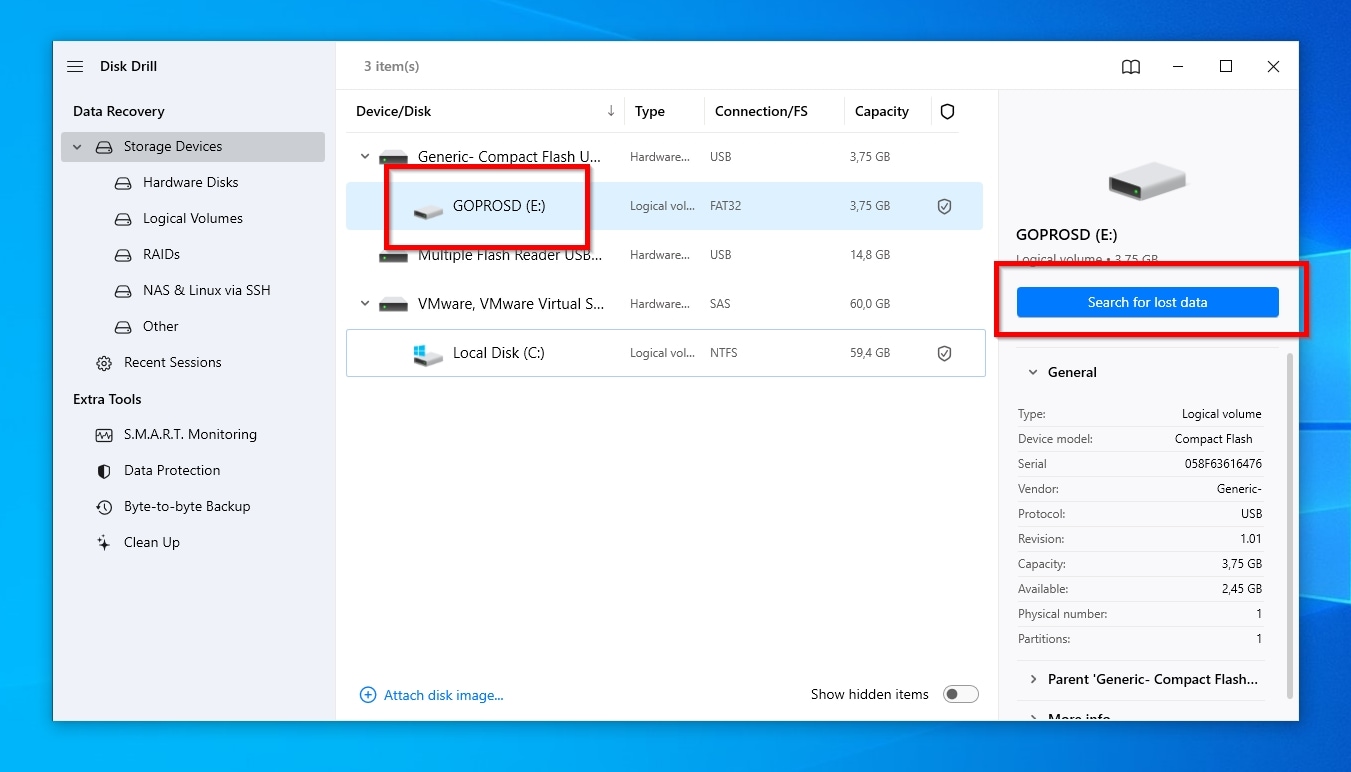Collapse the VMware Virtual S device chevron
1351x772 pixels.
pyautogui.click(x=365, y=304)
